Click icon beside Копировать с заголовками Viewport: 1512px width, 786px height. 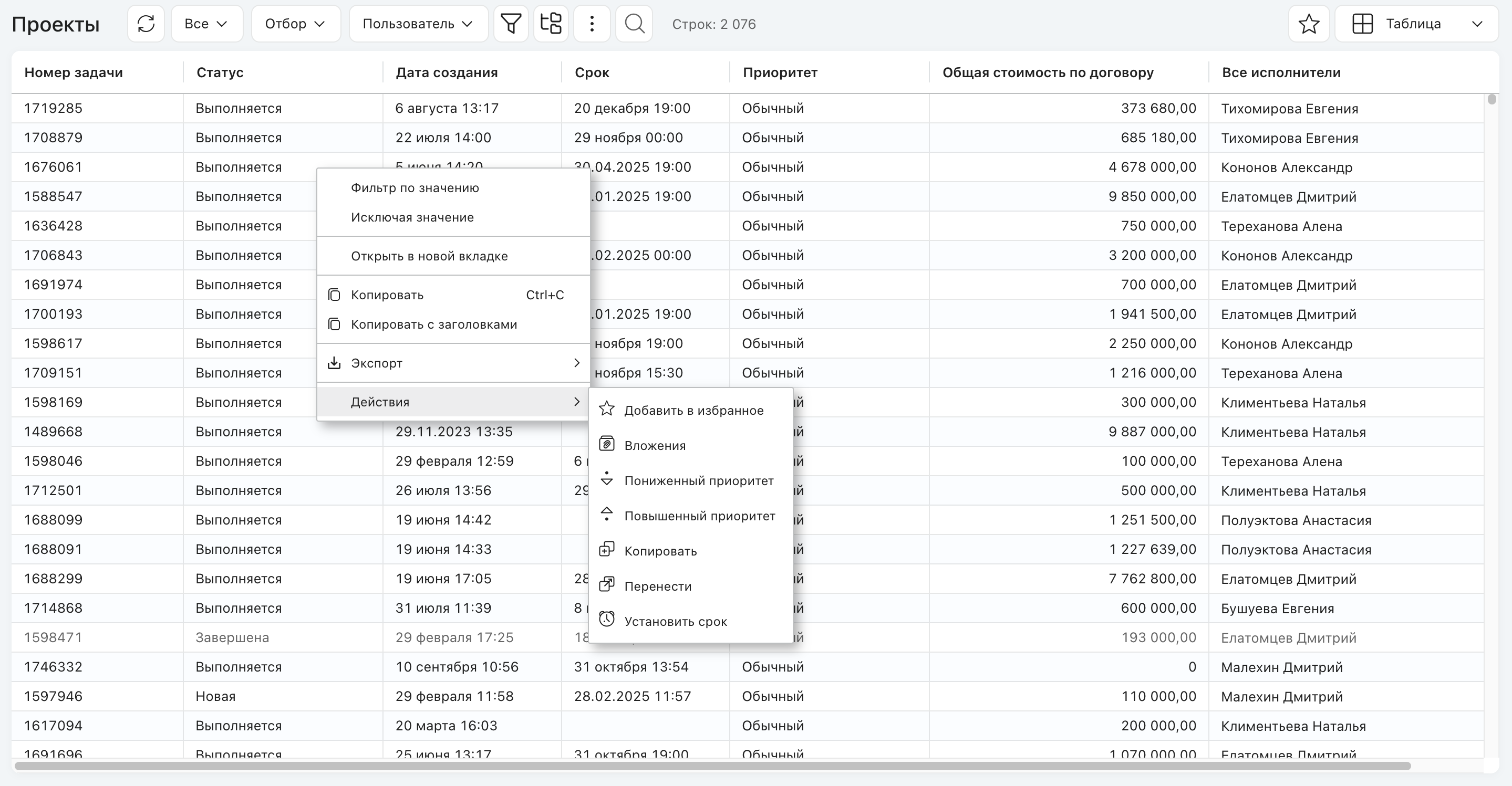pos(334,324)
